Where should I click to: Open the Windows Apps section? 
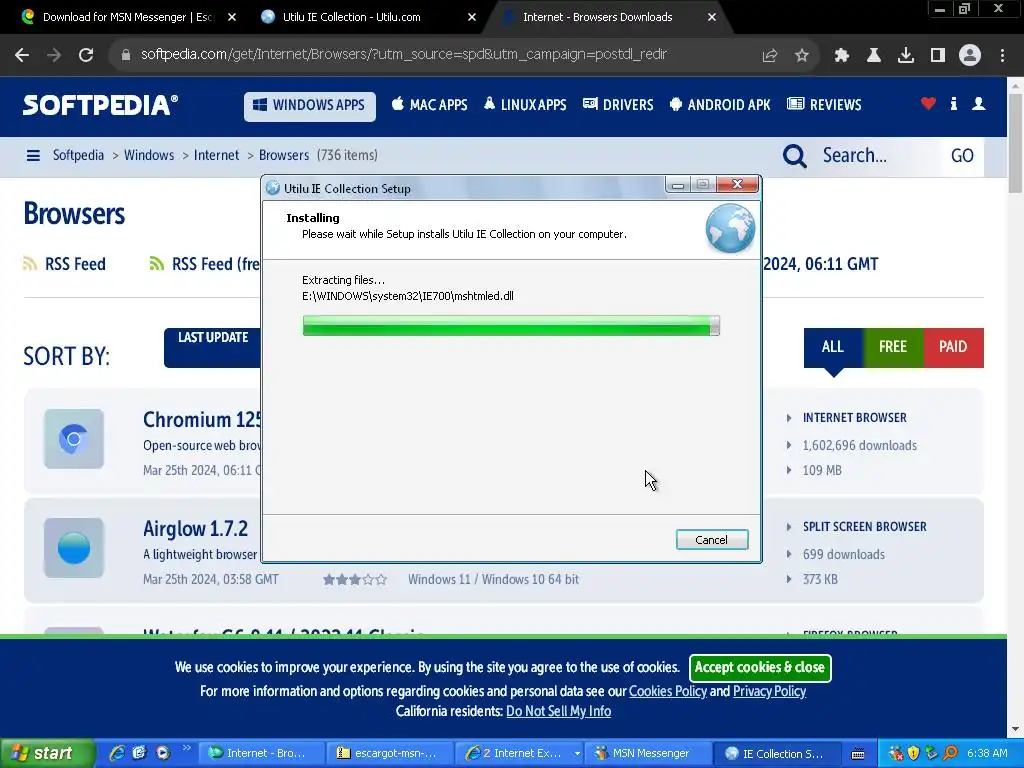click(x=310, y=105)
